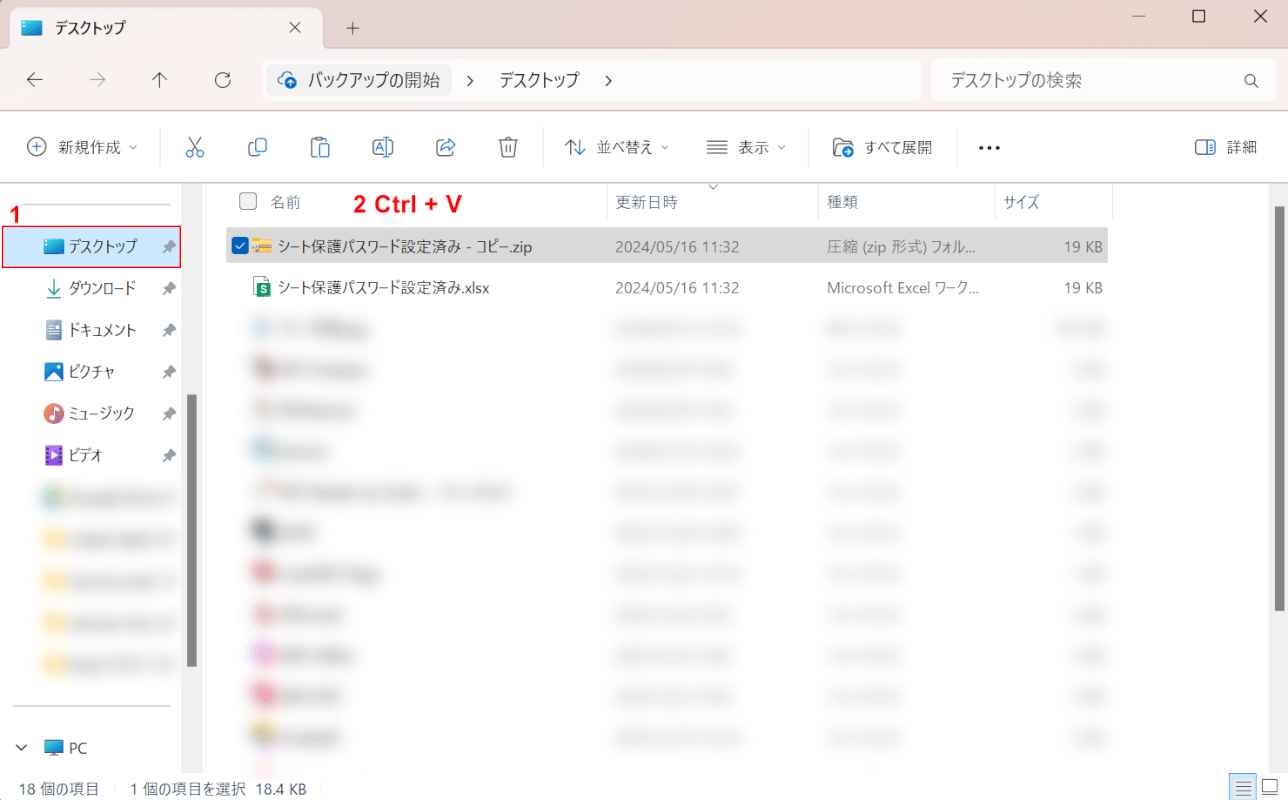
Task: Click the file list vertical scrollbar
Action: pos(1280,410)
